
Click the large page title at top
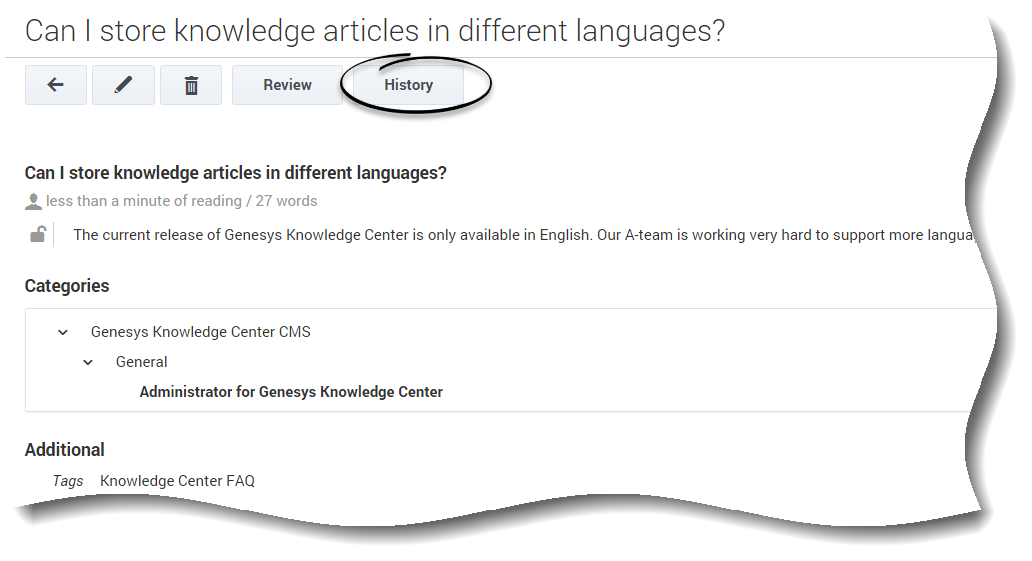(x=374, y=31)
